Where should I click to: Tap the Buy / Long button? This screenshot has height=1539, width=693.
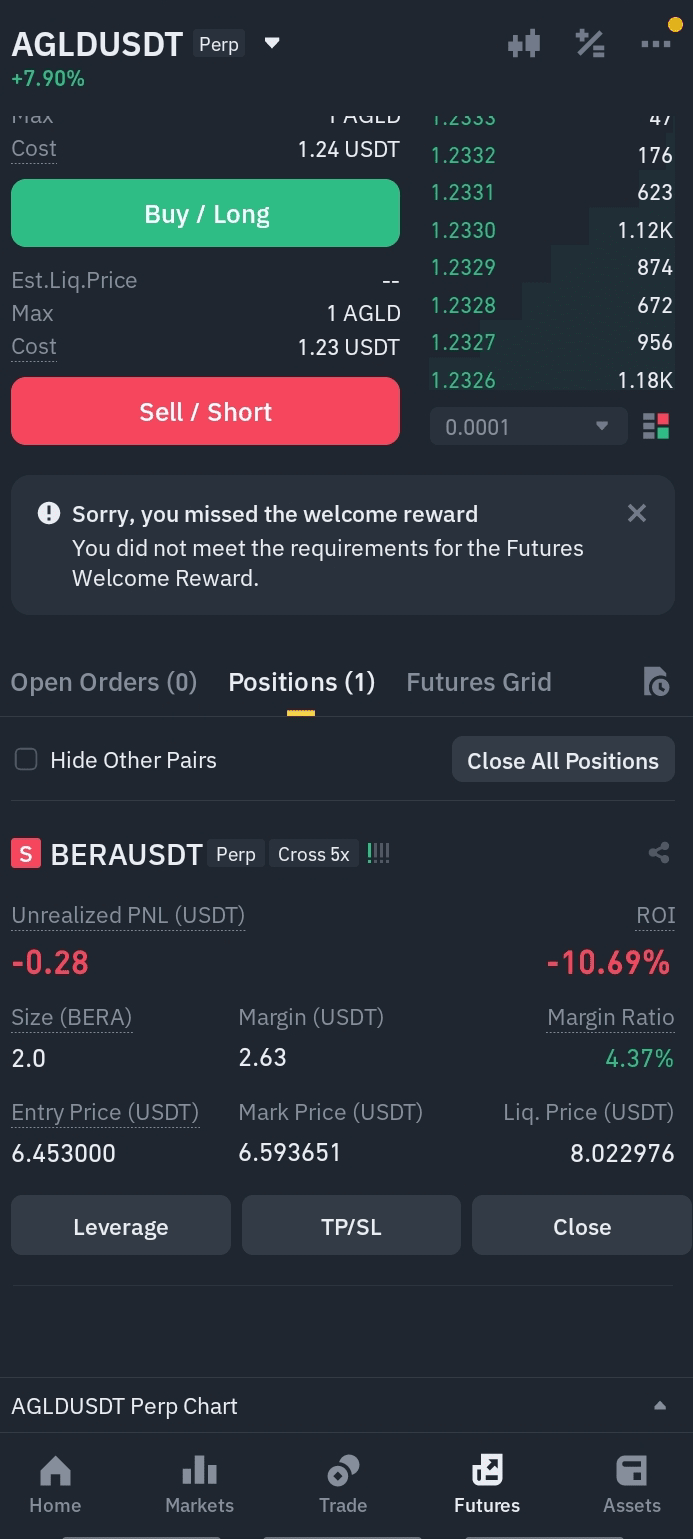pos(205,213)
